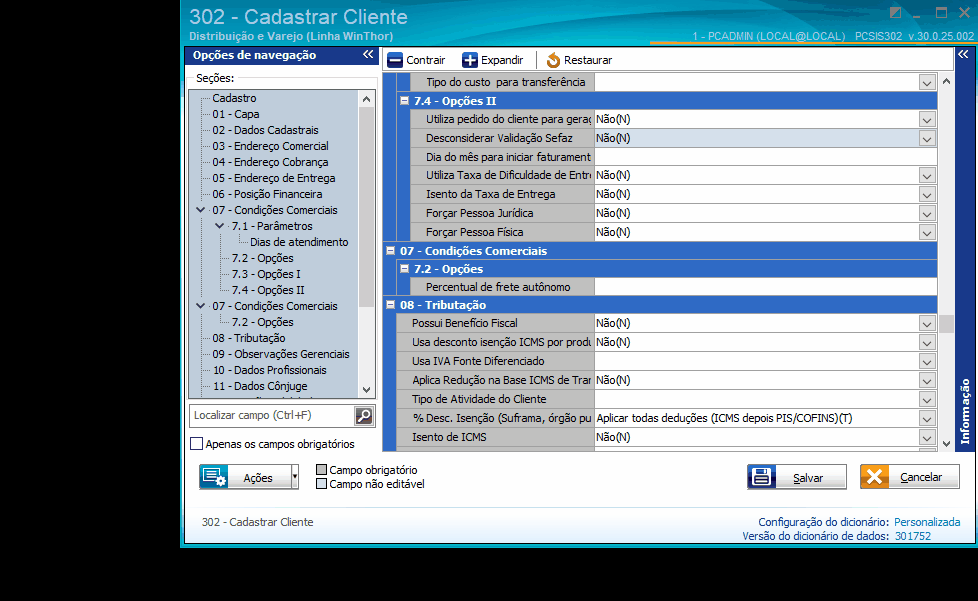Click the Campo obrigatório legend box
The image size is (978, 601).
click(322, 470)
